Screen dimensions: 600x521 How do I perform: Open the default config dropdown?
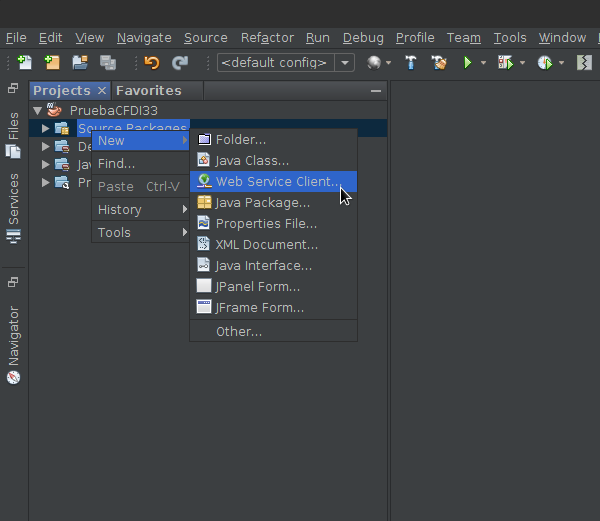coord(344,62)
